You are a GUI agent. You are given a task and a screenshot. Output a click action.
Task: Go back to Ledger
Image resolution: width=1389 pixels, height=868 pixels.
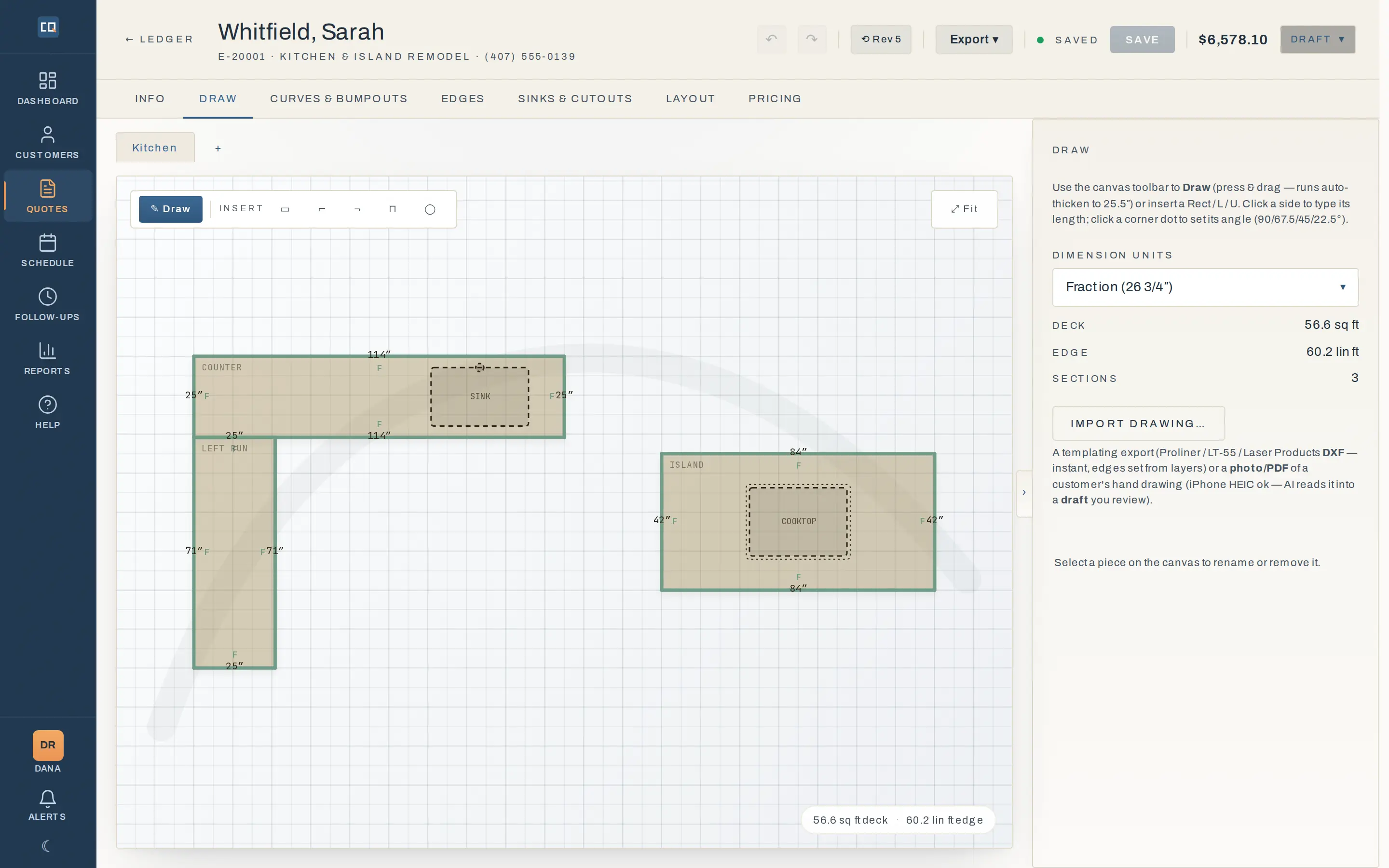159,39
